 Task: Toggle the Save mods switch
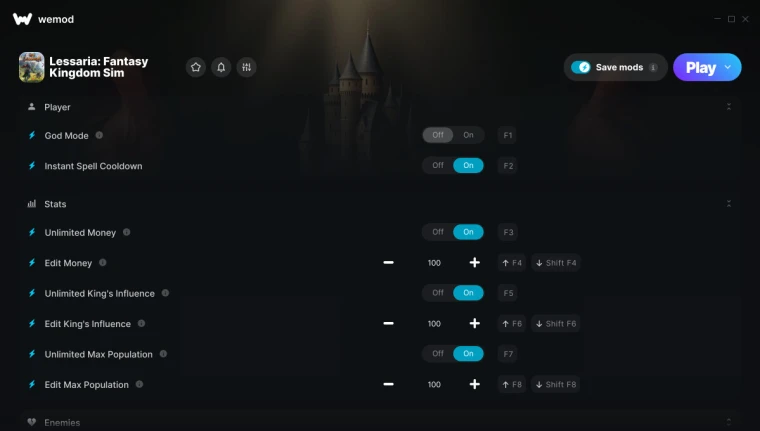tap(581, 67)
